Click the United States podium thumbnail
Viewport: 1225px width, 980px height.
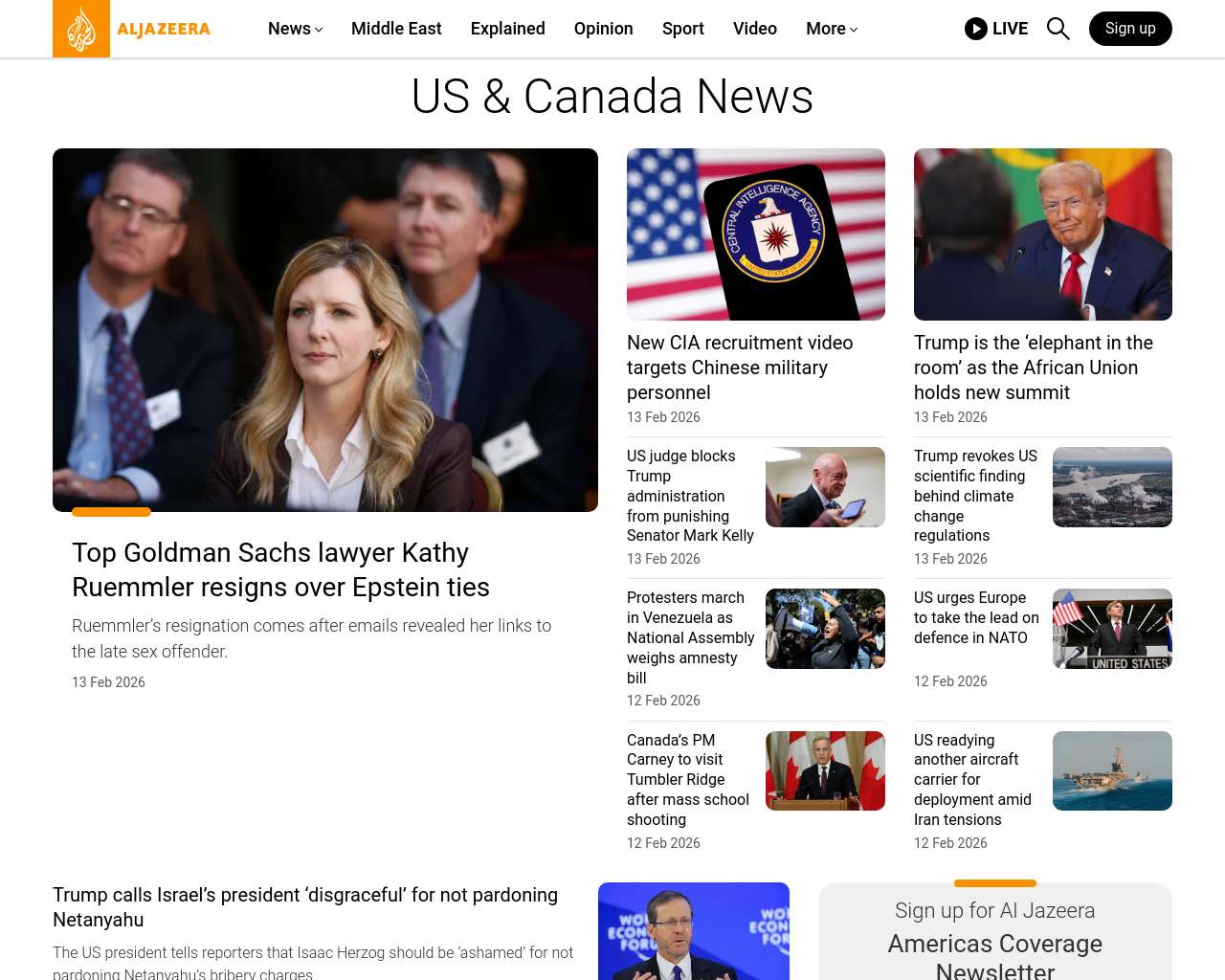pos(1112,629)
